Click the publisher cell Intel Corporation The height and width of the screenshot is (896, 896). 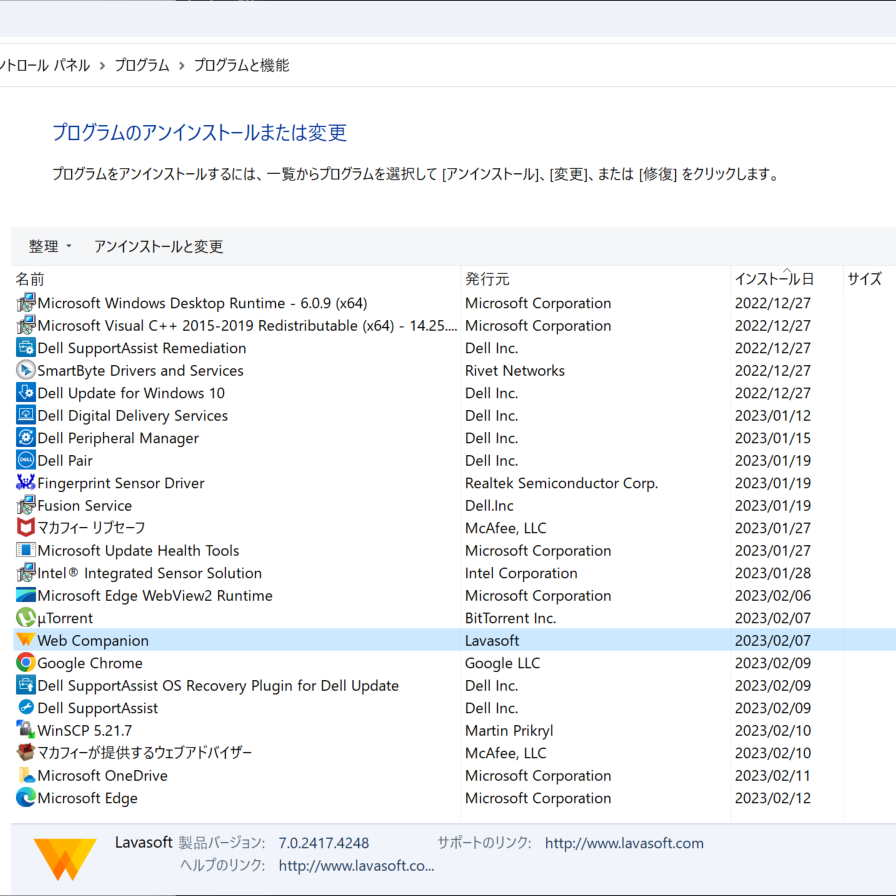pos(521,573)
